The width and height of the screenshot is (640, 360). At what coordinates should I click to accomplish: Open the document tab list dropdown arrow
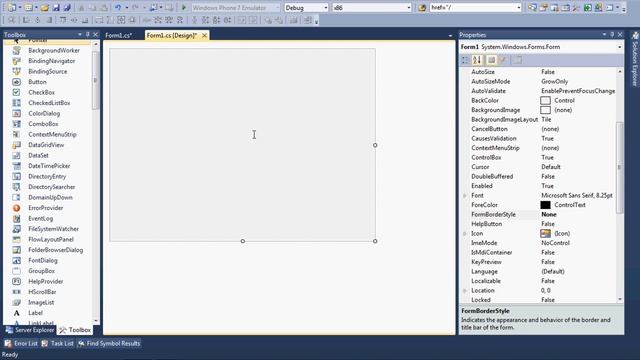[x=450, y=36]
